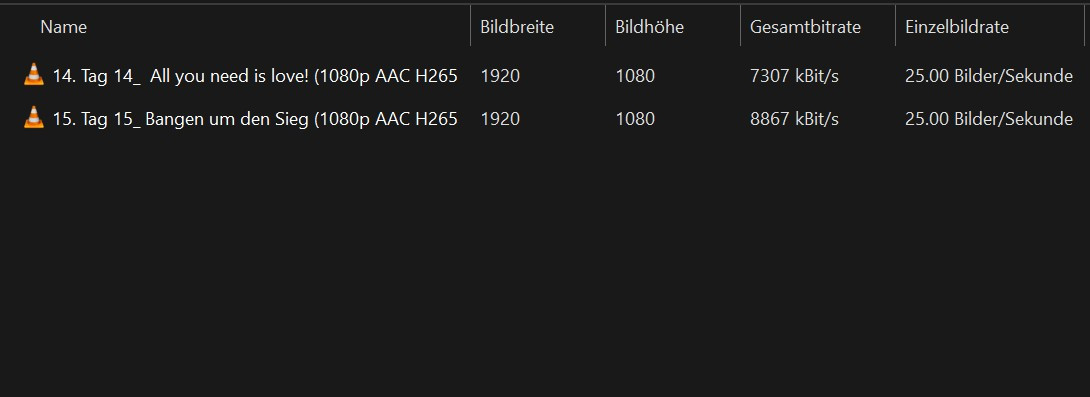Click the divider between Gesamtbitrate and Einzelbildrate headers
Image resolution: width=1090 pixels, height=397 pixels.
(x=895, y=26)
